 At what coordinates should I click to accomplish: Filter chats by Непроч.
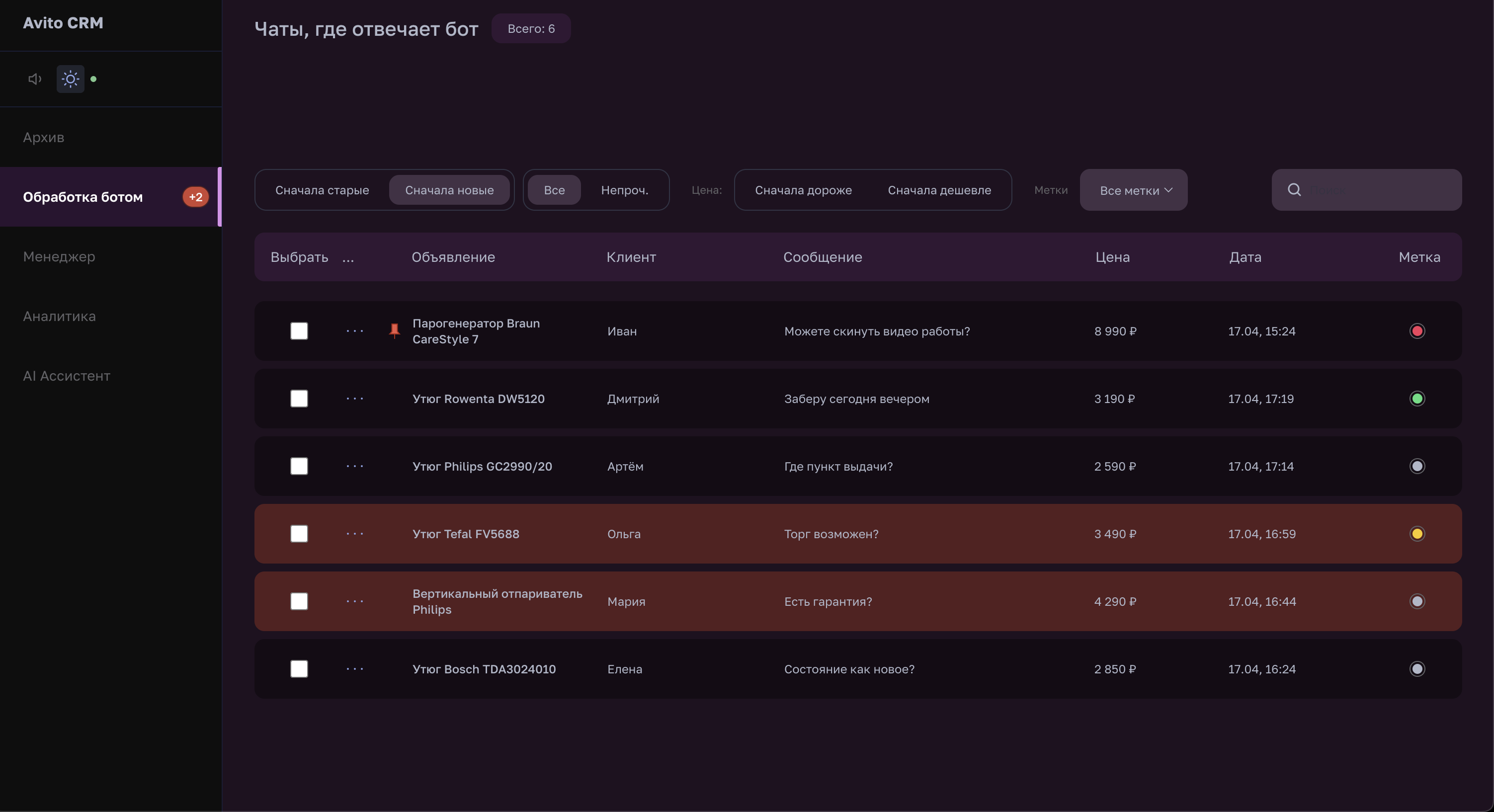(624, 190)
